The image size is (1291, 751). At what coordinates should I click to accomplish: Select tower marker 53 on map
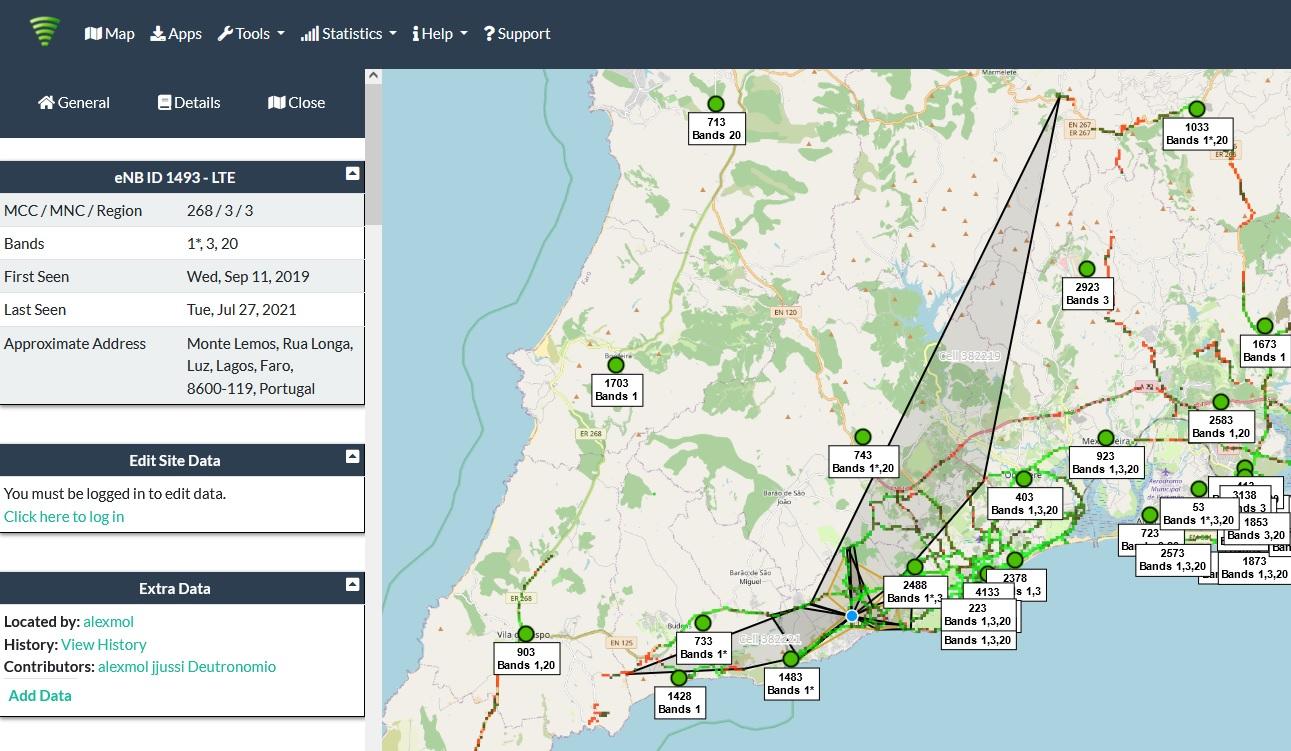click(x=1199, y=489)
